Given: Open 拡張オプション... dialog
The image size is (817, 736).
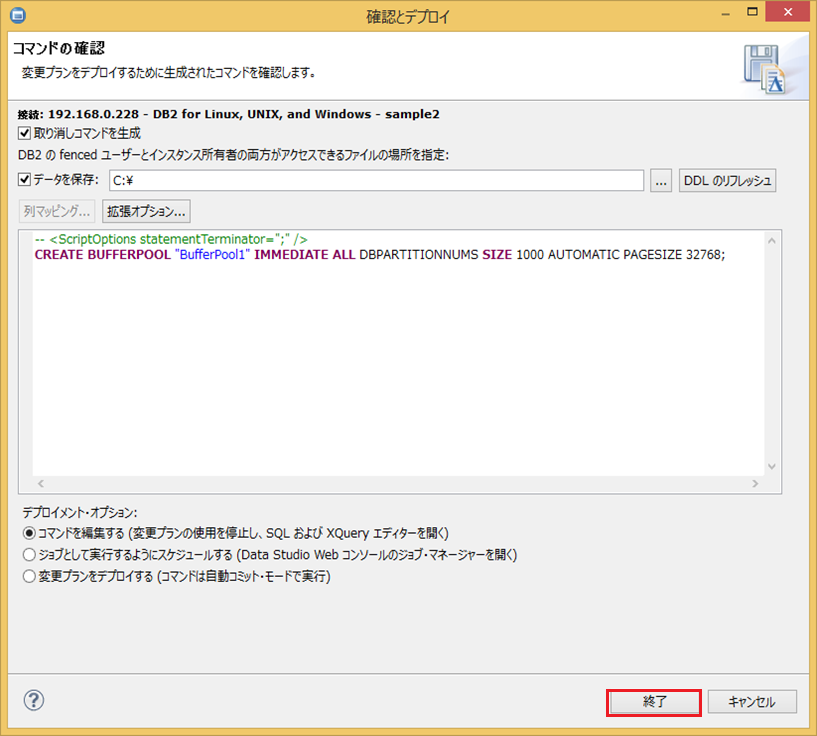Looking at the screenshot, I should 146,211.
